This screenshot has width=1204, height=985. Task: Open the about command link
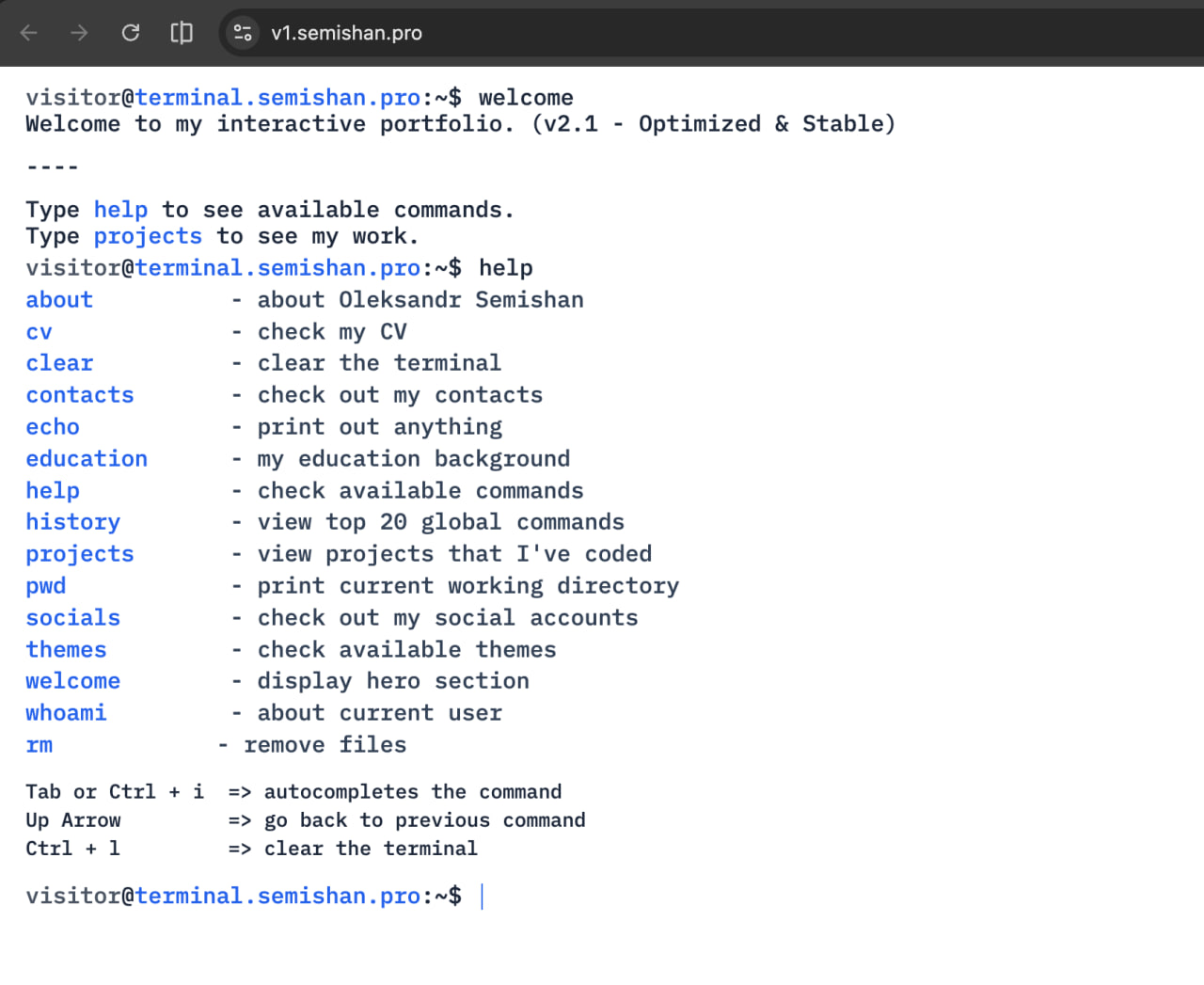point(58,299)
